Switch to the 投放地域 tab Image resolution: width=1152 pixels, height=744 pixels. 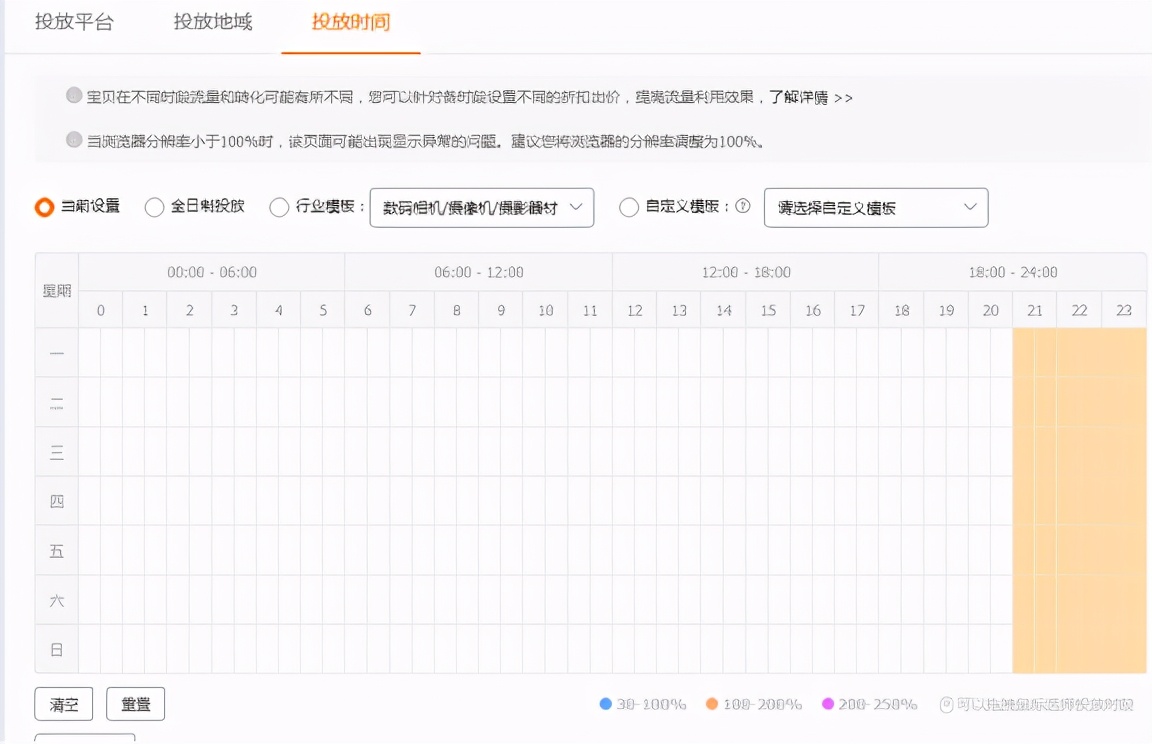pyautogui.click(x=213, y=22)
